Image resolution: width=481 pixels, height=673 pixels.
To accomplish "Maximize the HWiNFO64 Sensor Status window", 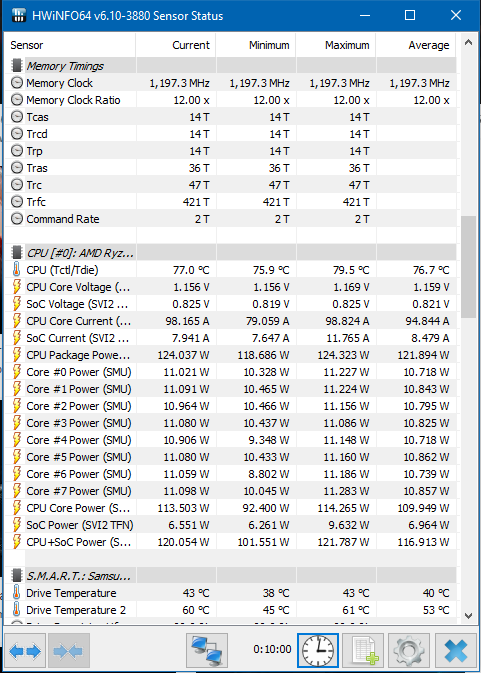I will click(x=410, y=15).
